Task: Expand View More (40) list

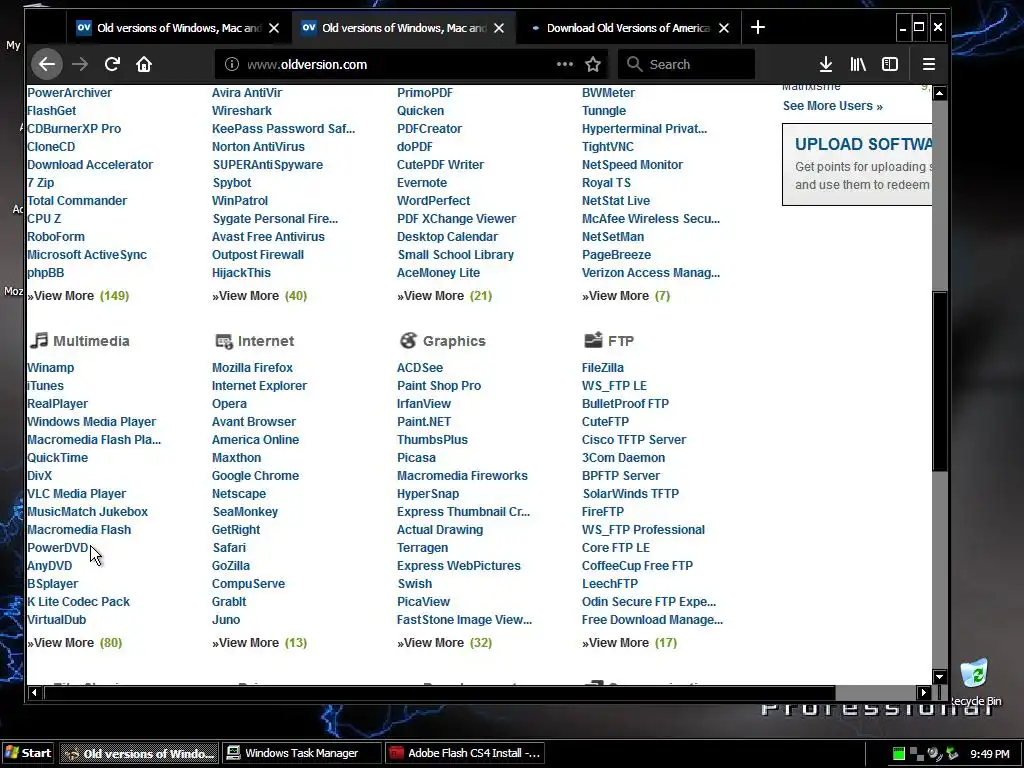Action: [x=259, y=296]
